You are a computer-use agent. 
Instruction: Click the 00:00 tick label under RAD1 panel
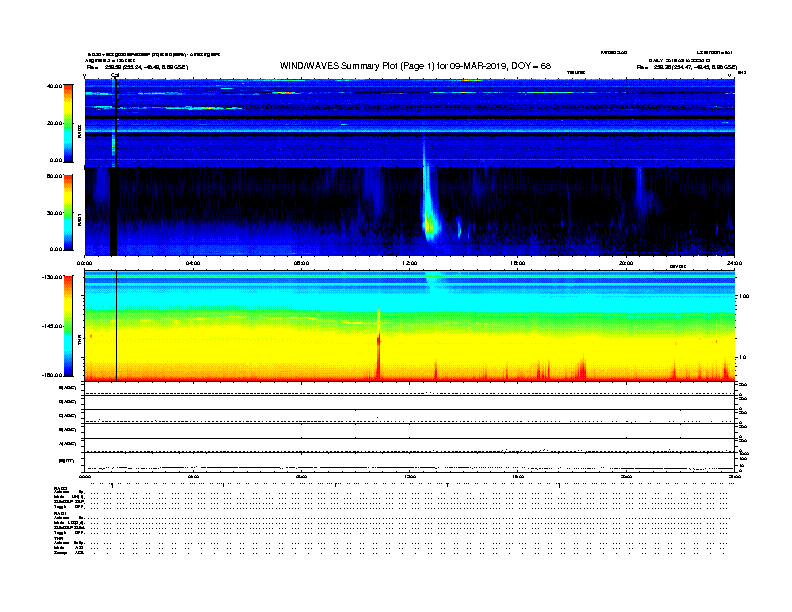84,263
